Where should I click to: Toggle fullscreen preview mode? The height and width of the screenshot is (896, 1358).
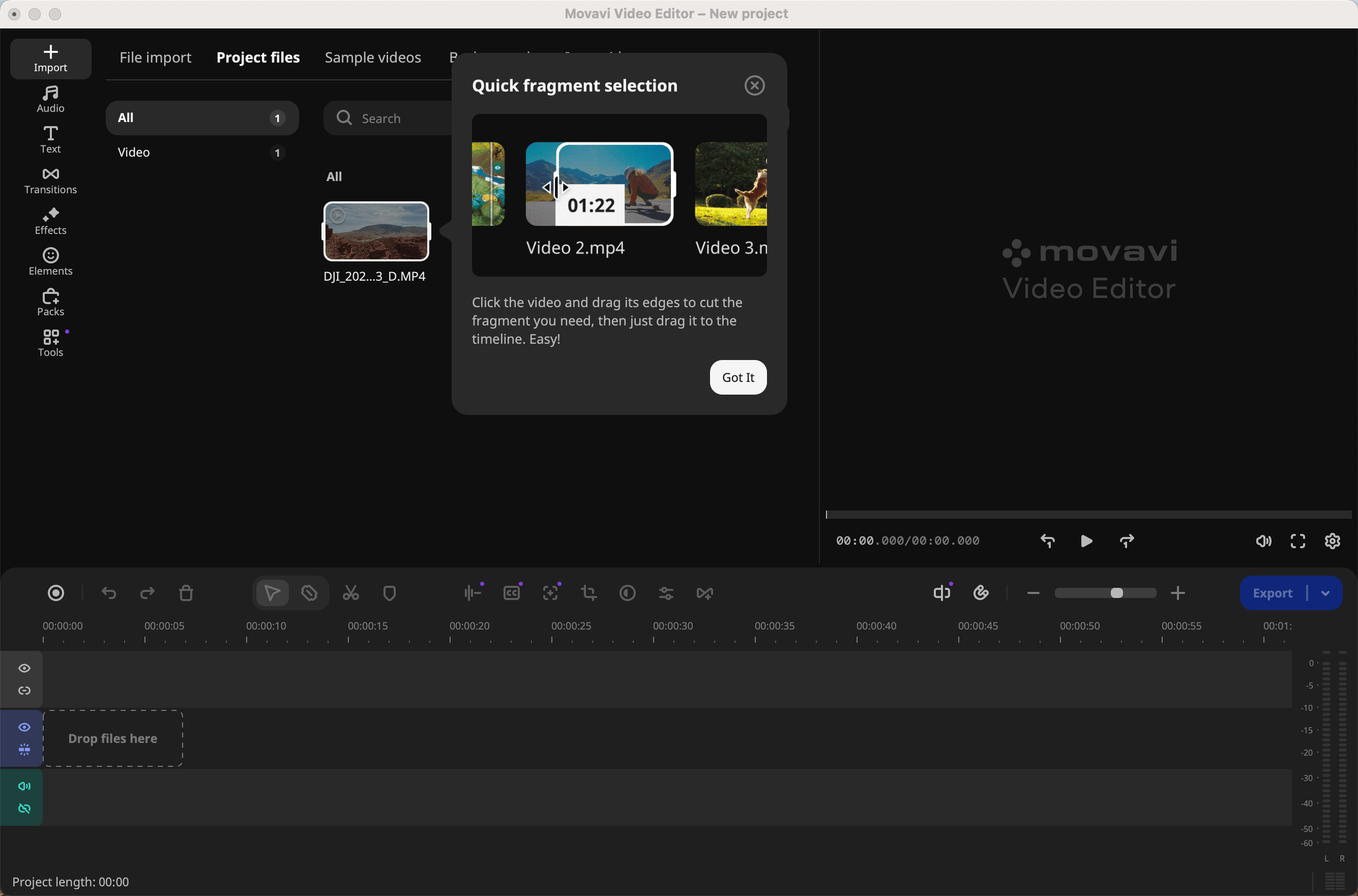[1298, 541]
